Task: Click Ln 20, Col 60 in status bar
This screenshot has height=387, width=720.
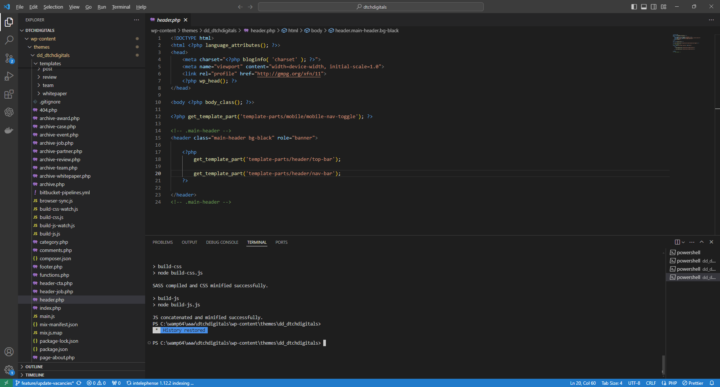Action: pyautogui.click(x=583, y=383)
